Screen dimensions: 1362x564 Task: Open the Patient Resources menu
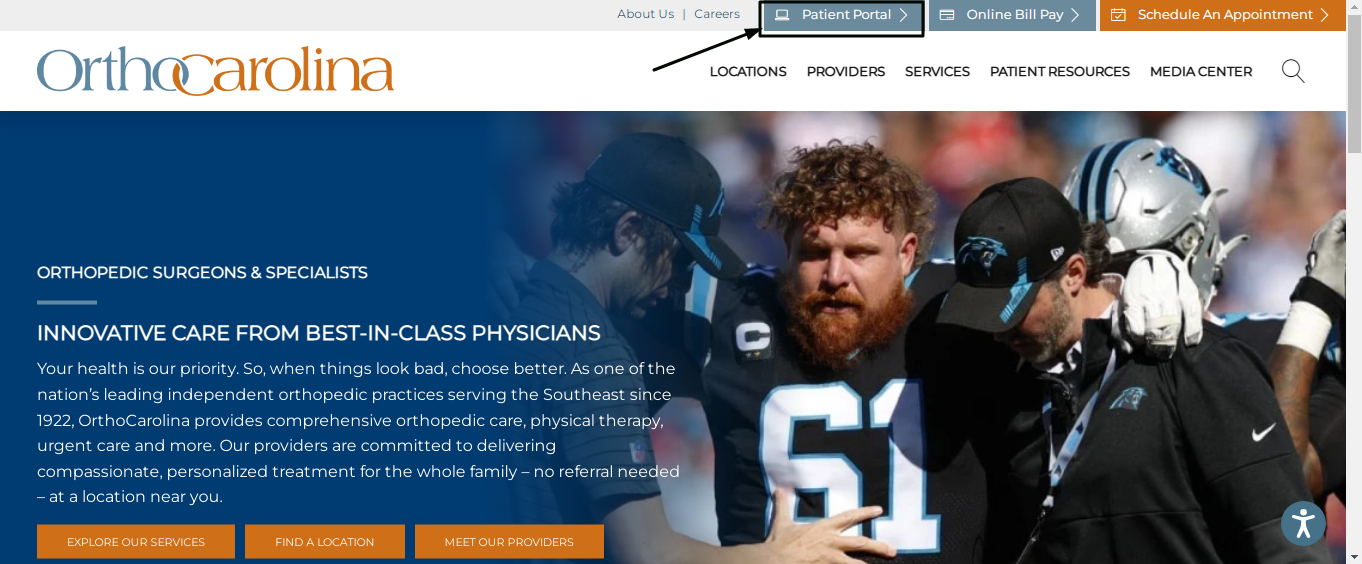point(1060,72)
